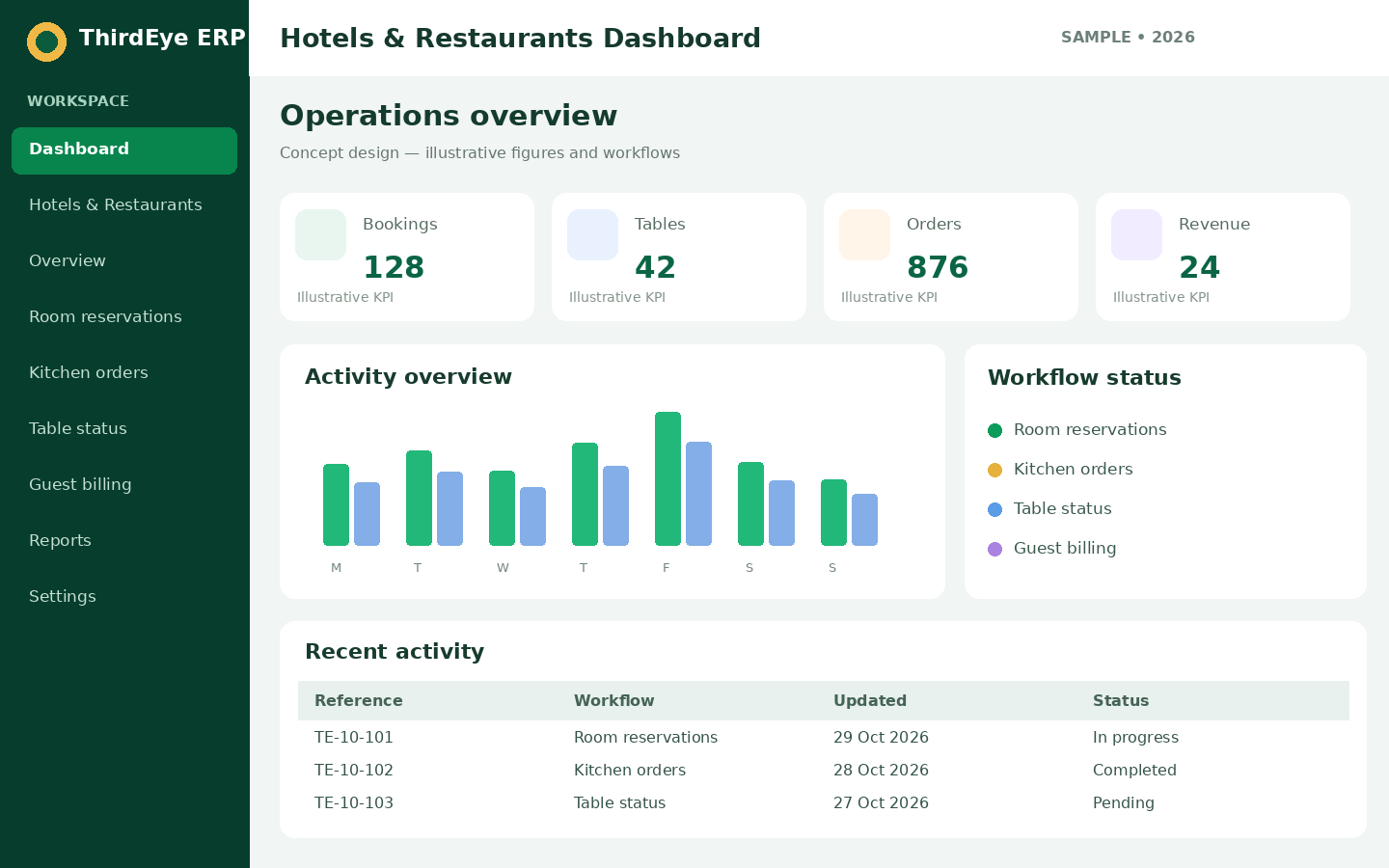Click the SAMPLE • 2026 label
Viewport: 1389px width, 868px height.
point(1128,38)
